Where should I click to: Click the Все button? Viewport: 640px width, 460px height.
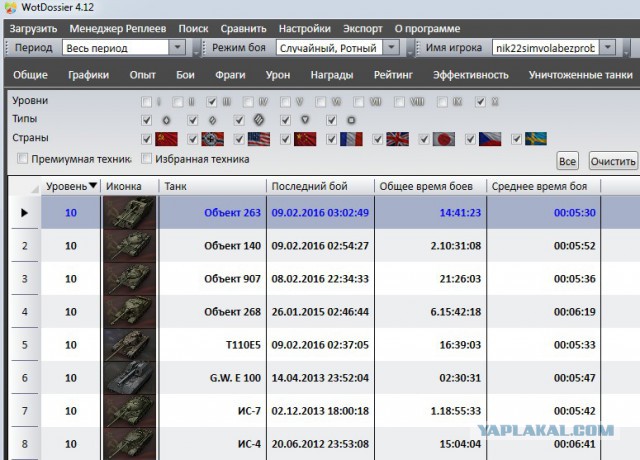coord(567,161)
